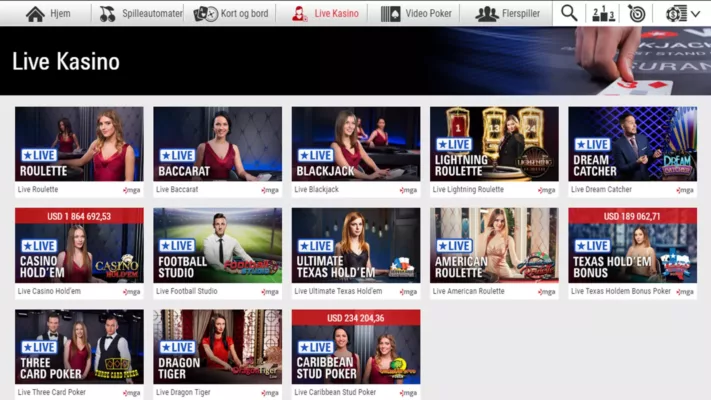This screenshot has height=400, width=711.
Task: Open the search magnifier icon
Action: (569, 13)
